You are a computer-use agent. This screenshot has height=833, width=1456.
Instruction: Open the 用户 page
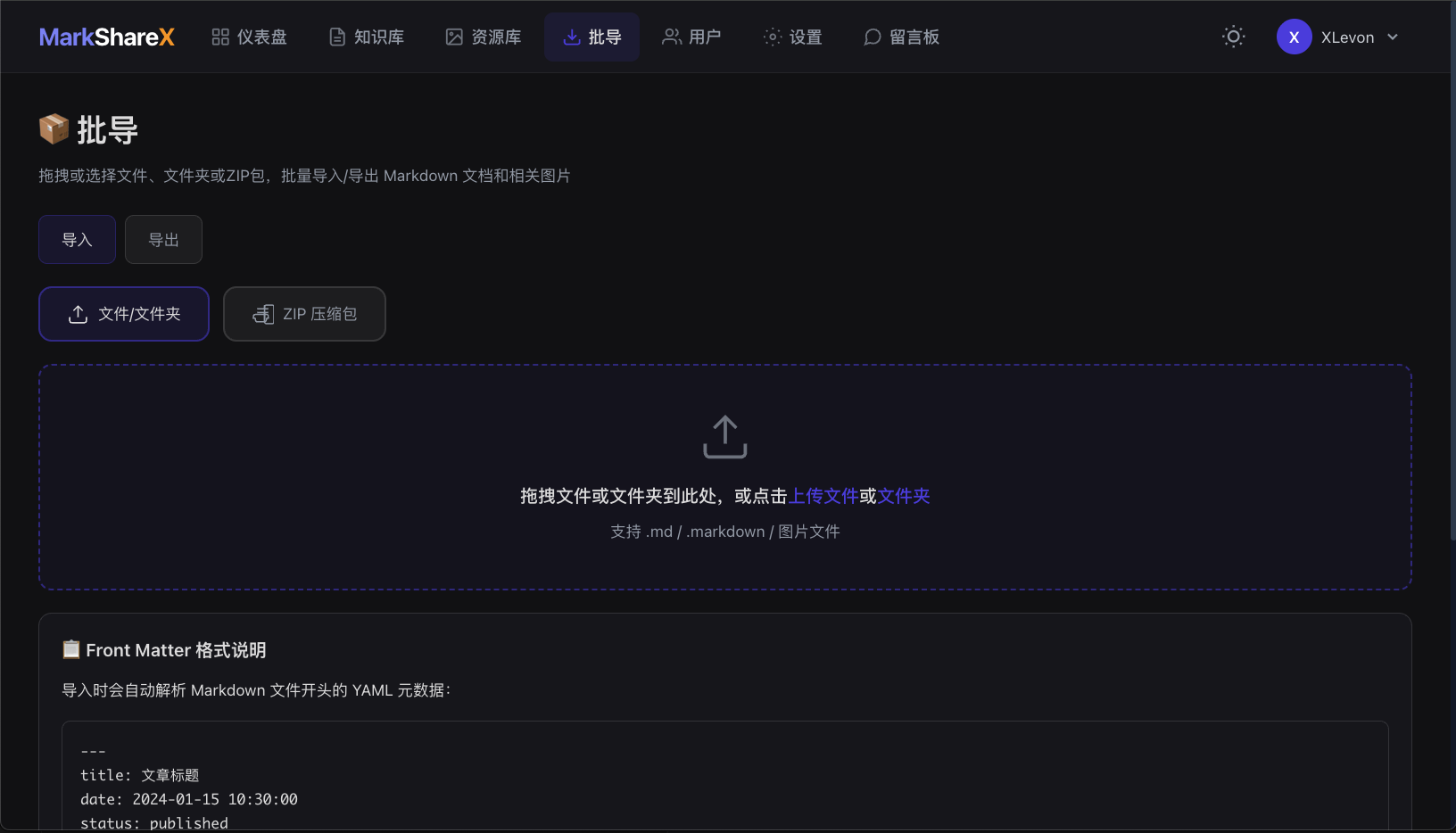[691, 37]
